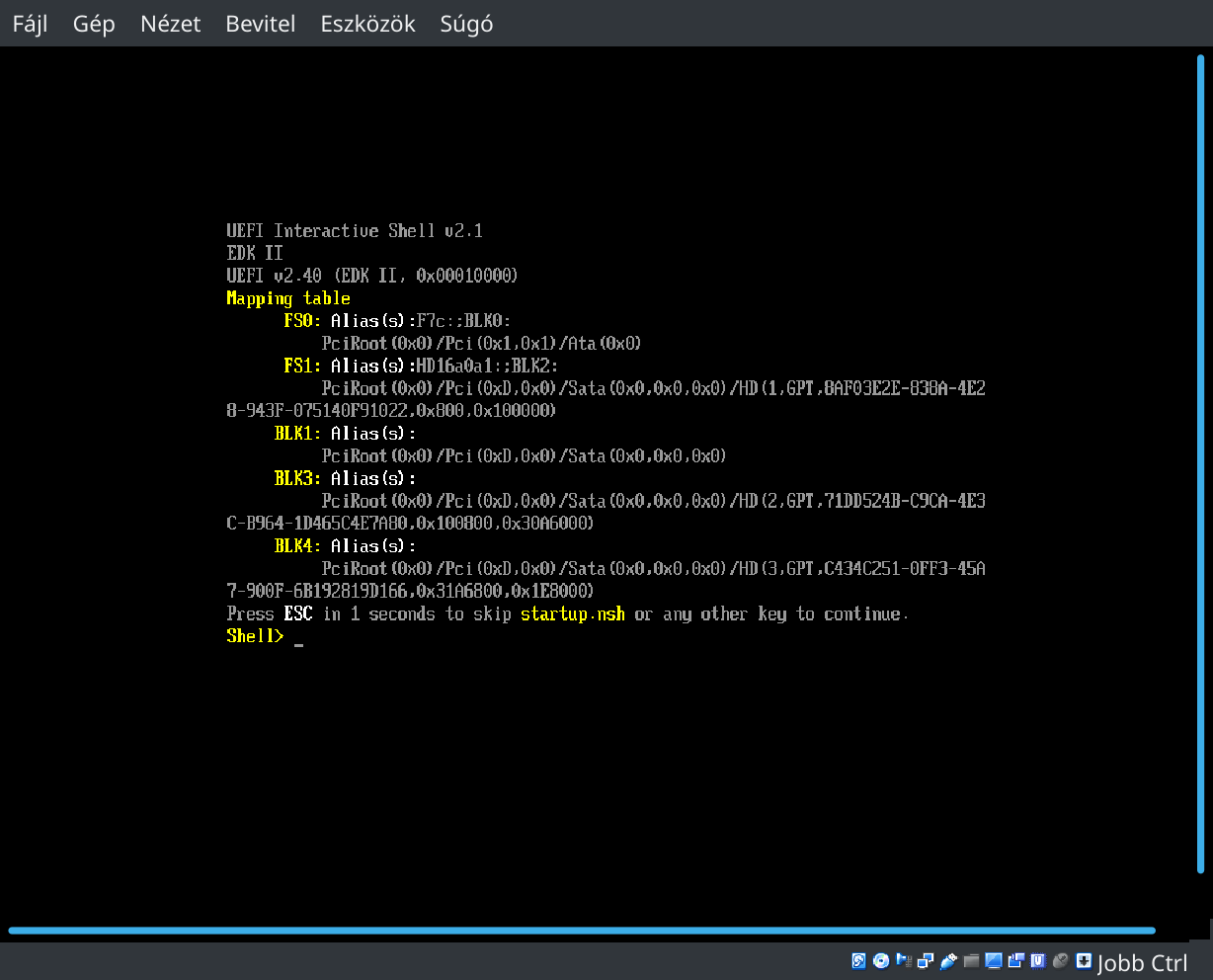1213x980 pixels.
Task: Click the BLK1: mapping label
Action: coord(297,434)
